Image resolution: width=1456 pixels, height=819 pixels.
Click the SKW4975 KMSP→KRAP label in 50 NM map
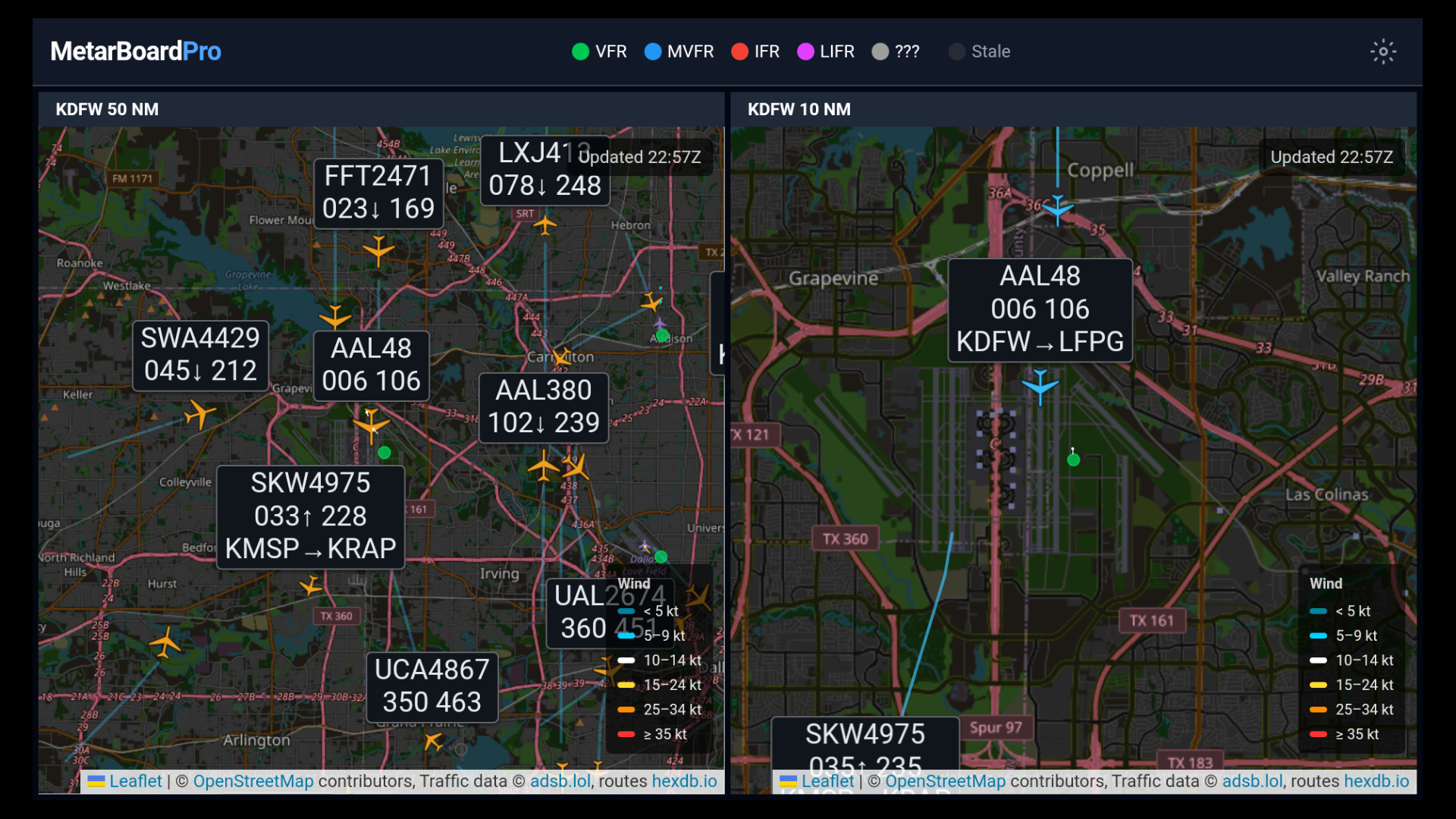click(311, 516)
